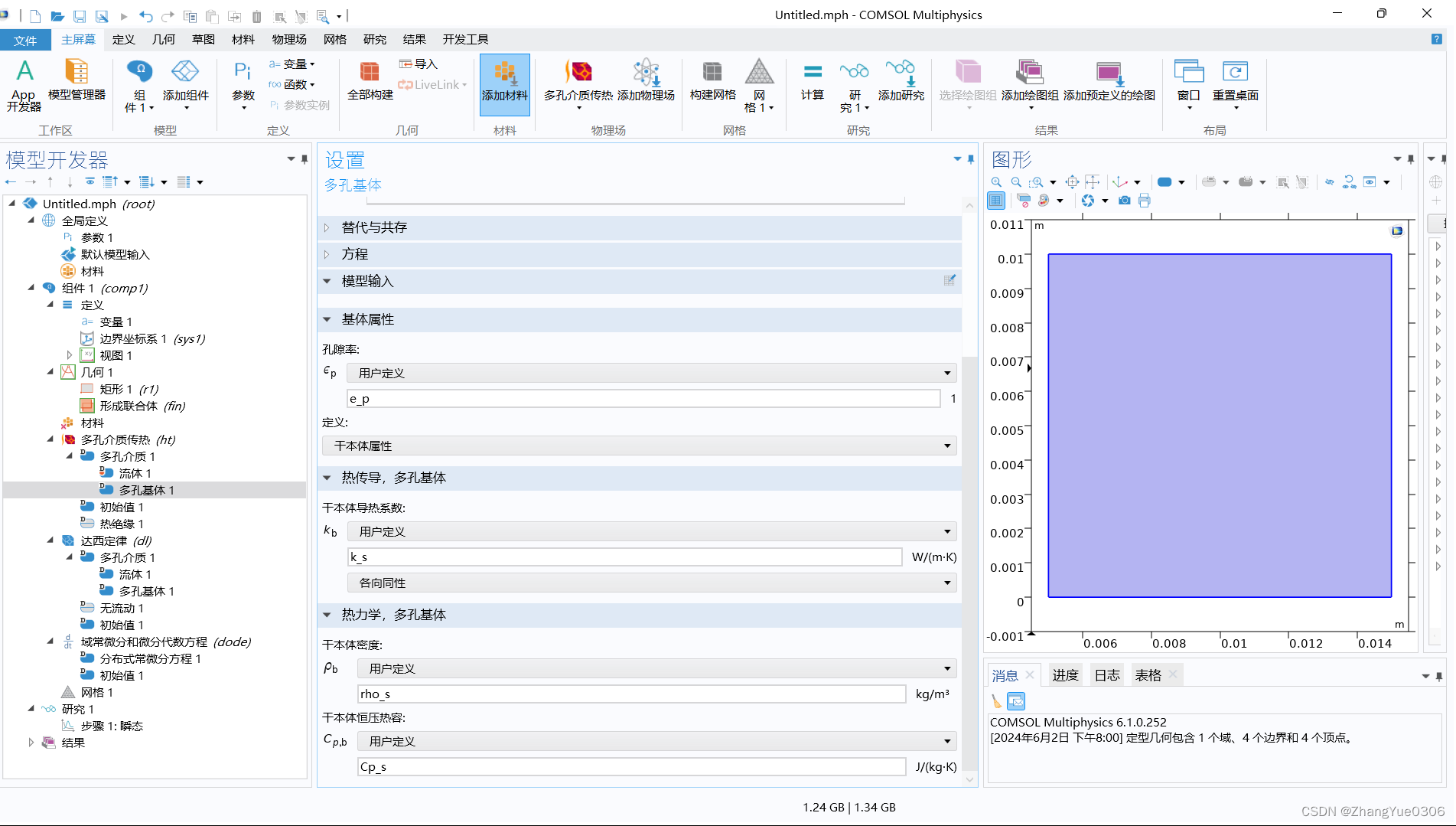1456x826 pixels.
Task: Toggle the reset hiding icon in 图形 toolbar
Action: click(x=1350, y=182)
